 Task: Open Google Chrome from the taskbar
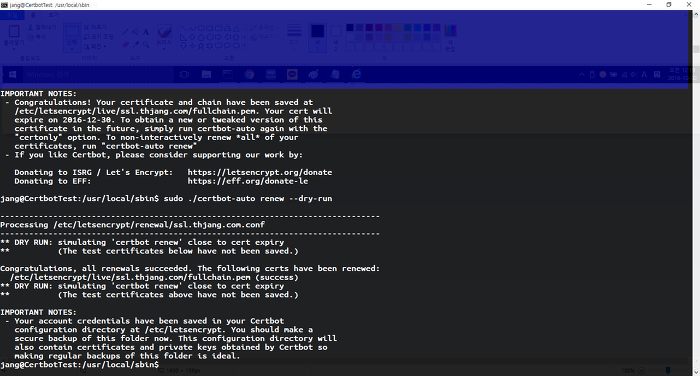tap(249, 75)
